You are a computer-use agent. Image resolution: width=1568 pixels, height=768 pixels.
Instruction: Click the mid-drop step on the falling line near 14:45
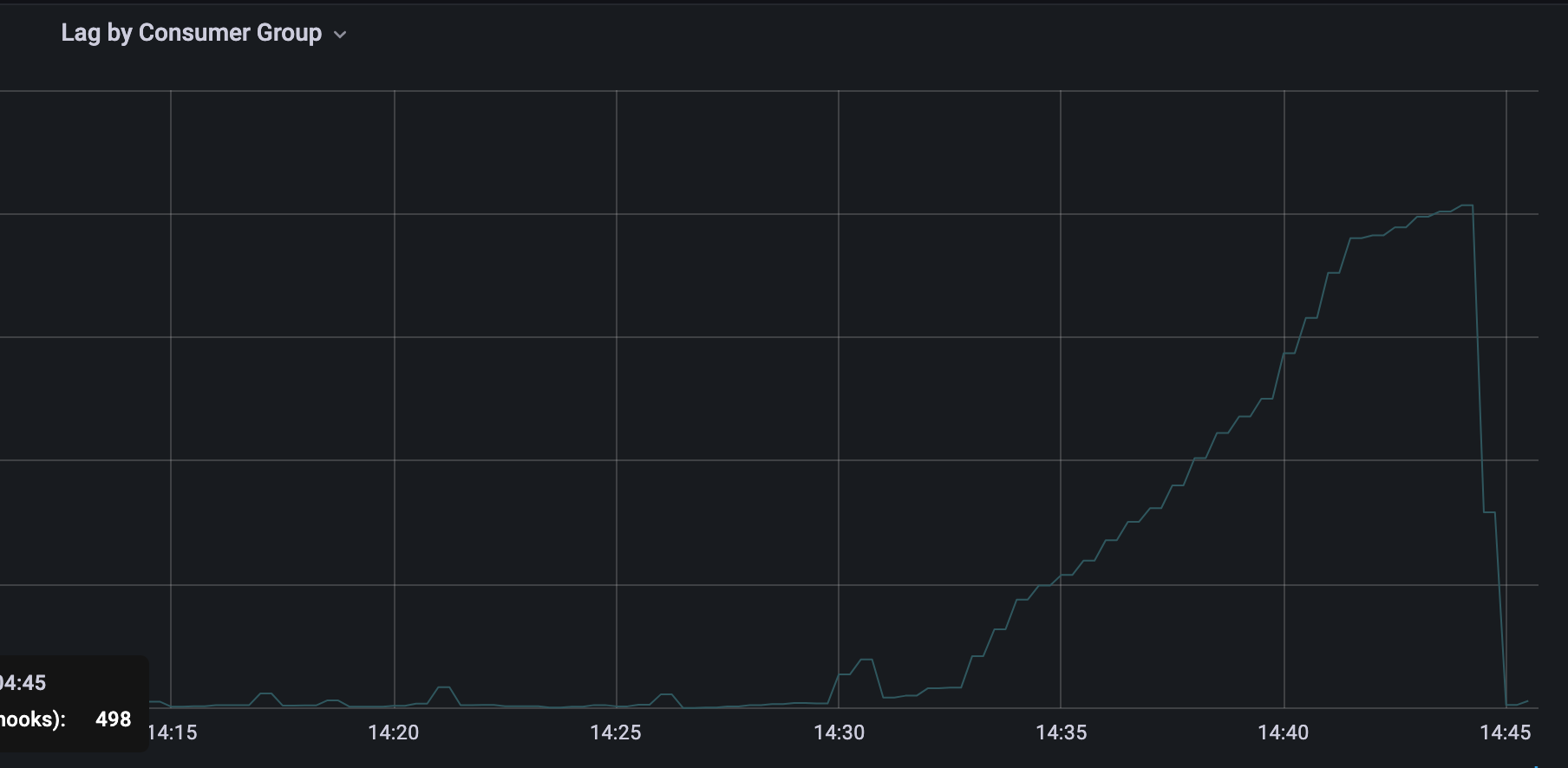(x=1489, y=512)
